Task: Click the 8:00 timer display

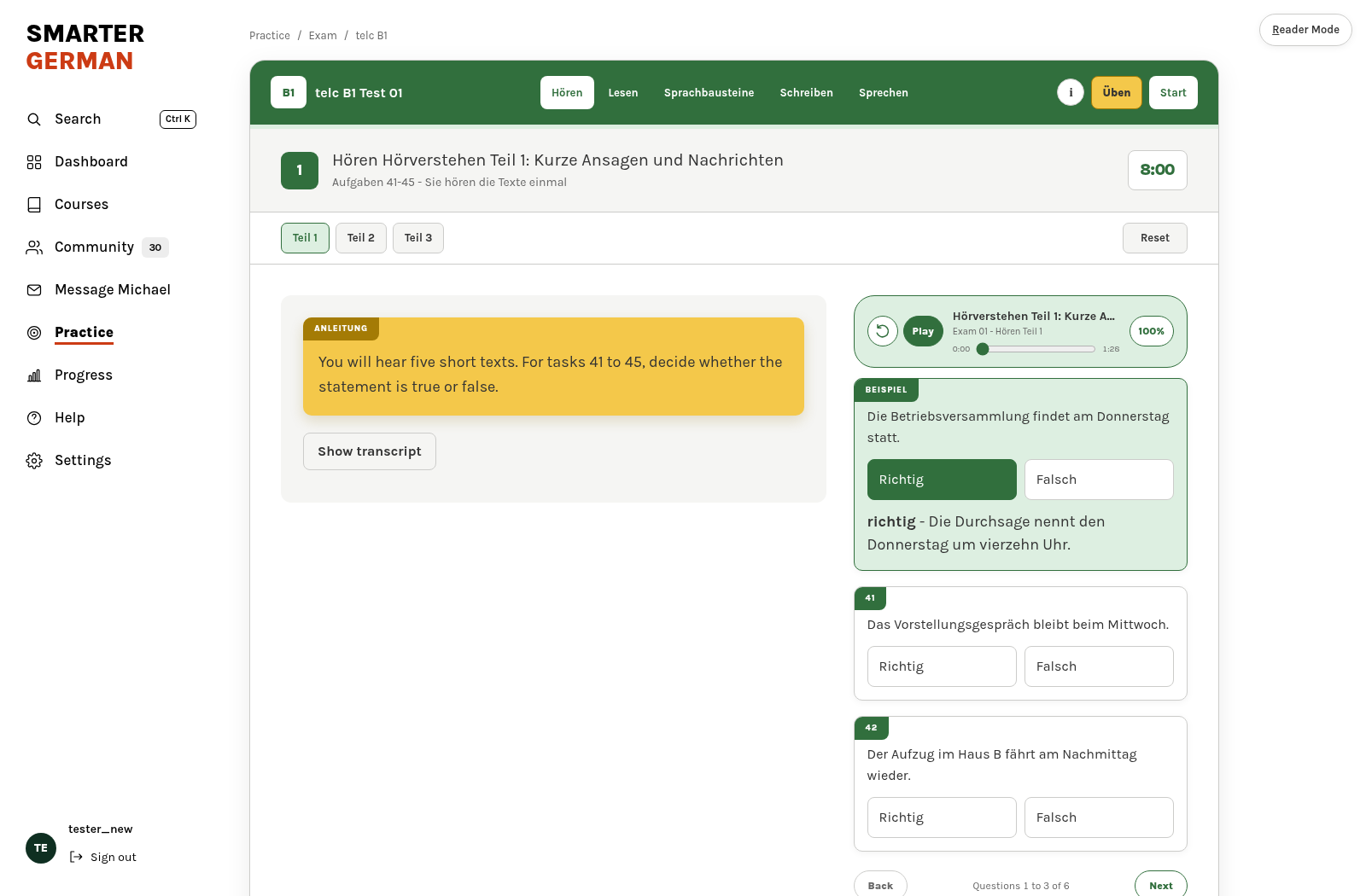Action: point(1158,170)
